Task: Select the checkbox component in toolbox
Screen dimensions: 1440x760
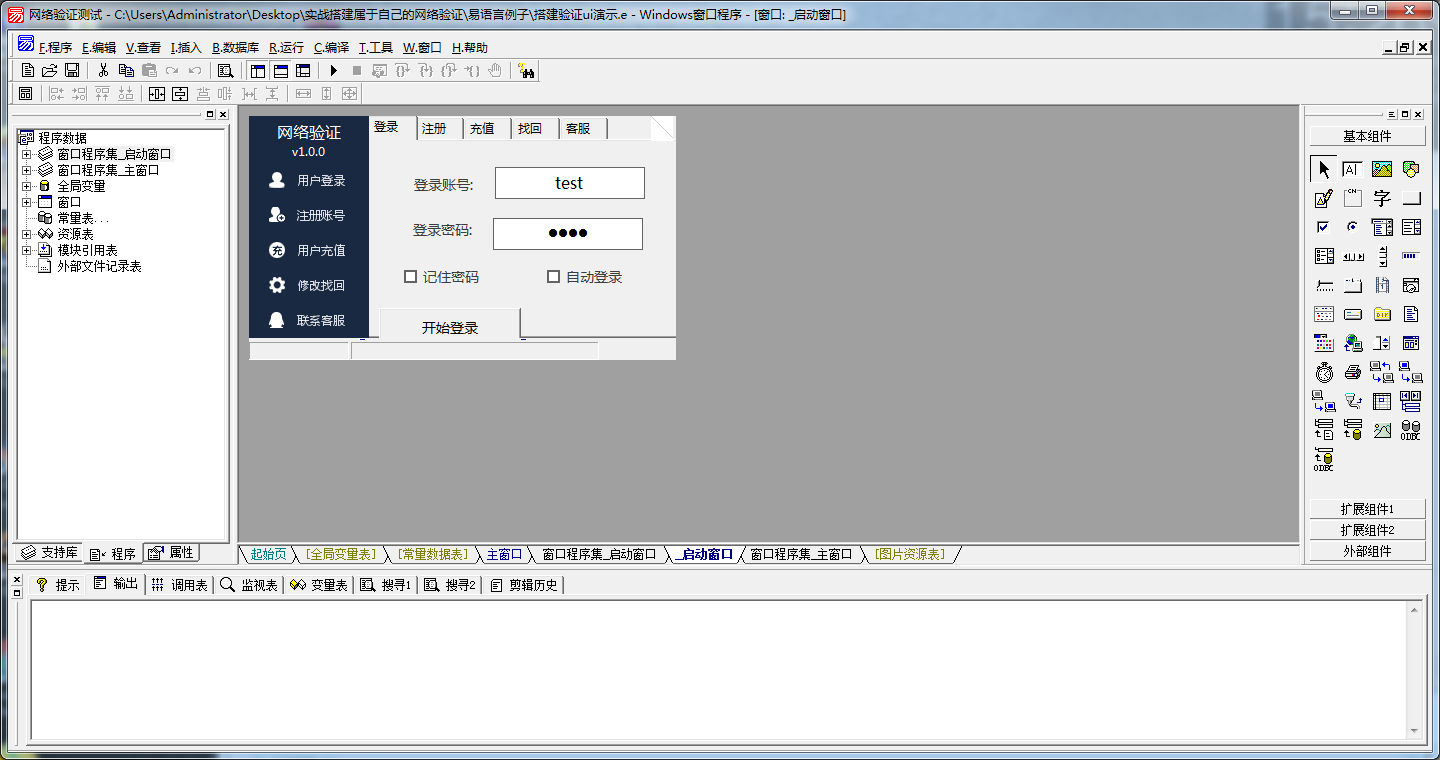Action: coord(1324,228)
